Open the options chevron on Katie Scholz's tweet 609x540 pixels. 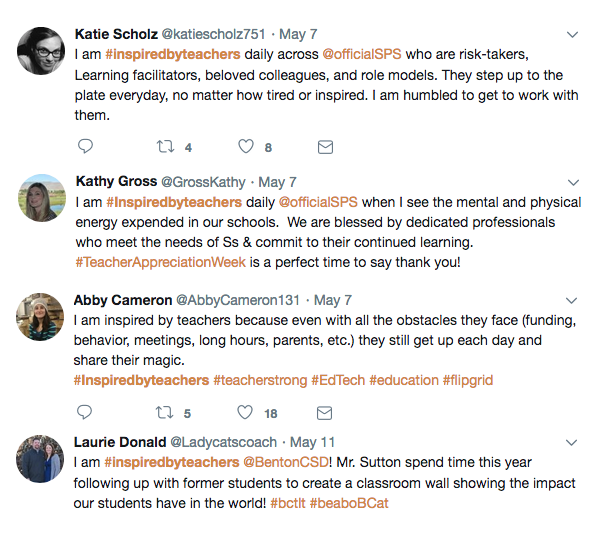click(x=572, y=35)
